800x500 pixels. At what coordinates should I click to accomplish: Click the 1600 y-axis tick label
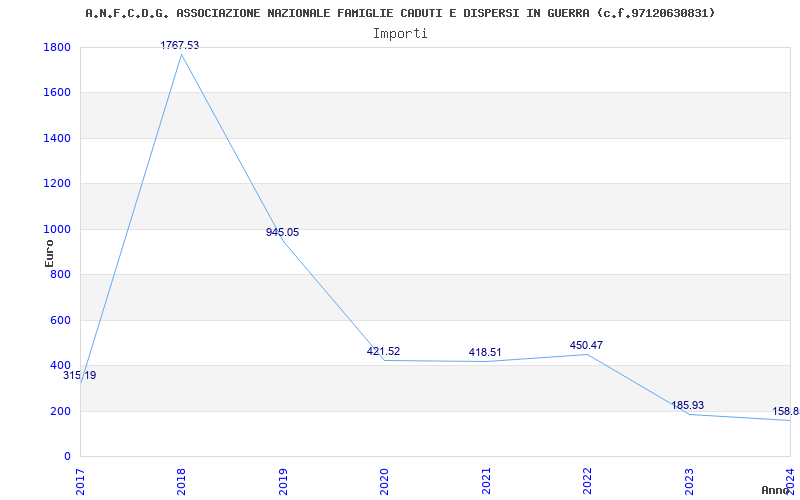(x=57, y=93)
